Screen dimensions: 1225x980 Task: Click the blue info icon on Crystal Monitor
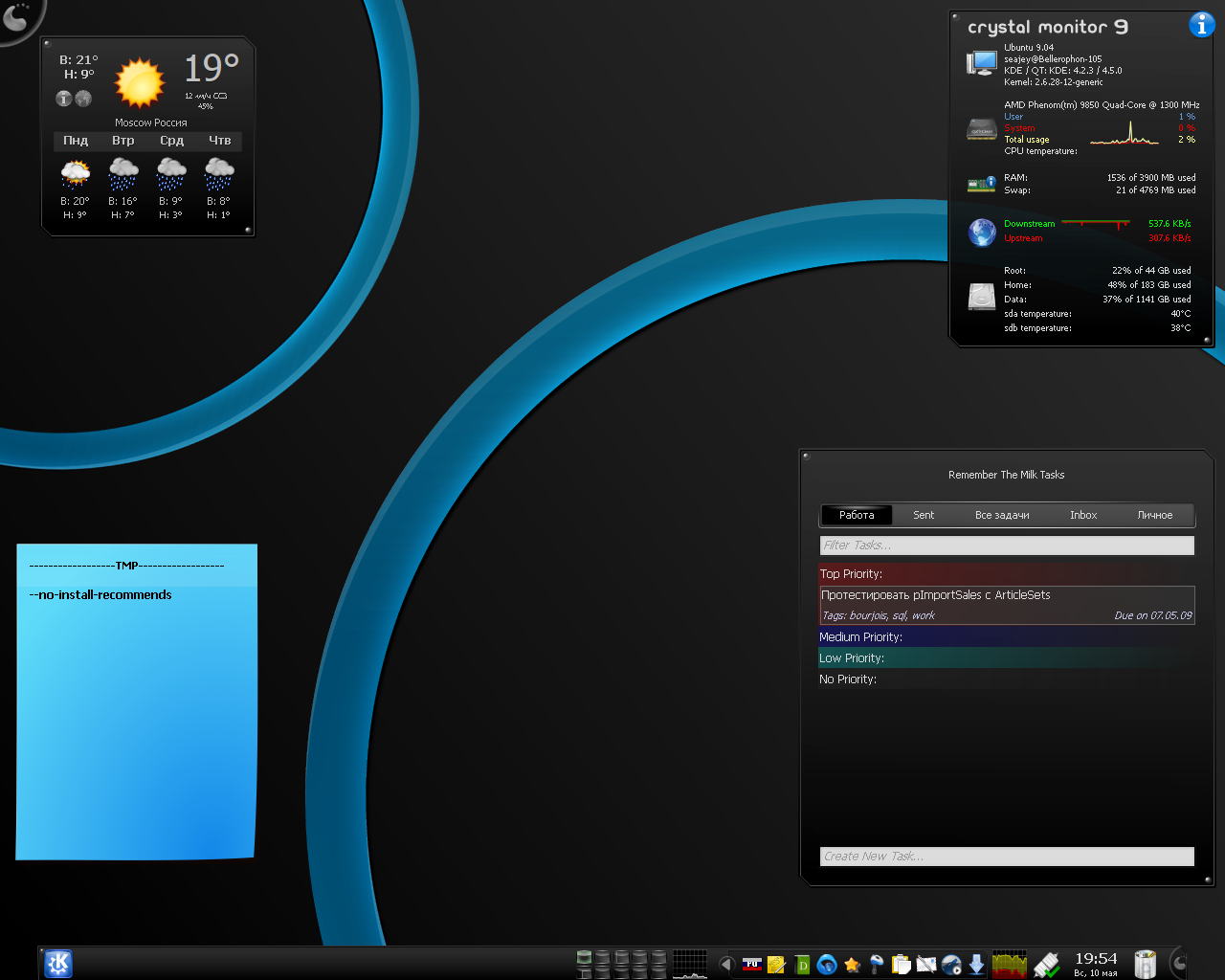(1202, 25)
